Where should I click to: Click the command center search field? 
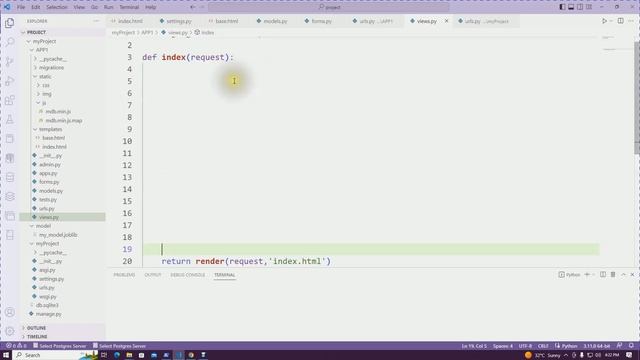(329, 7)
